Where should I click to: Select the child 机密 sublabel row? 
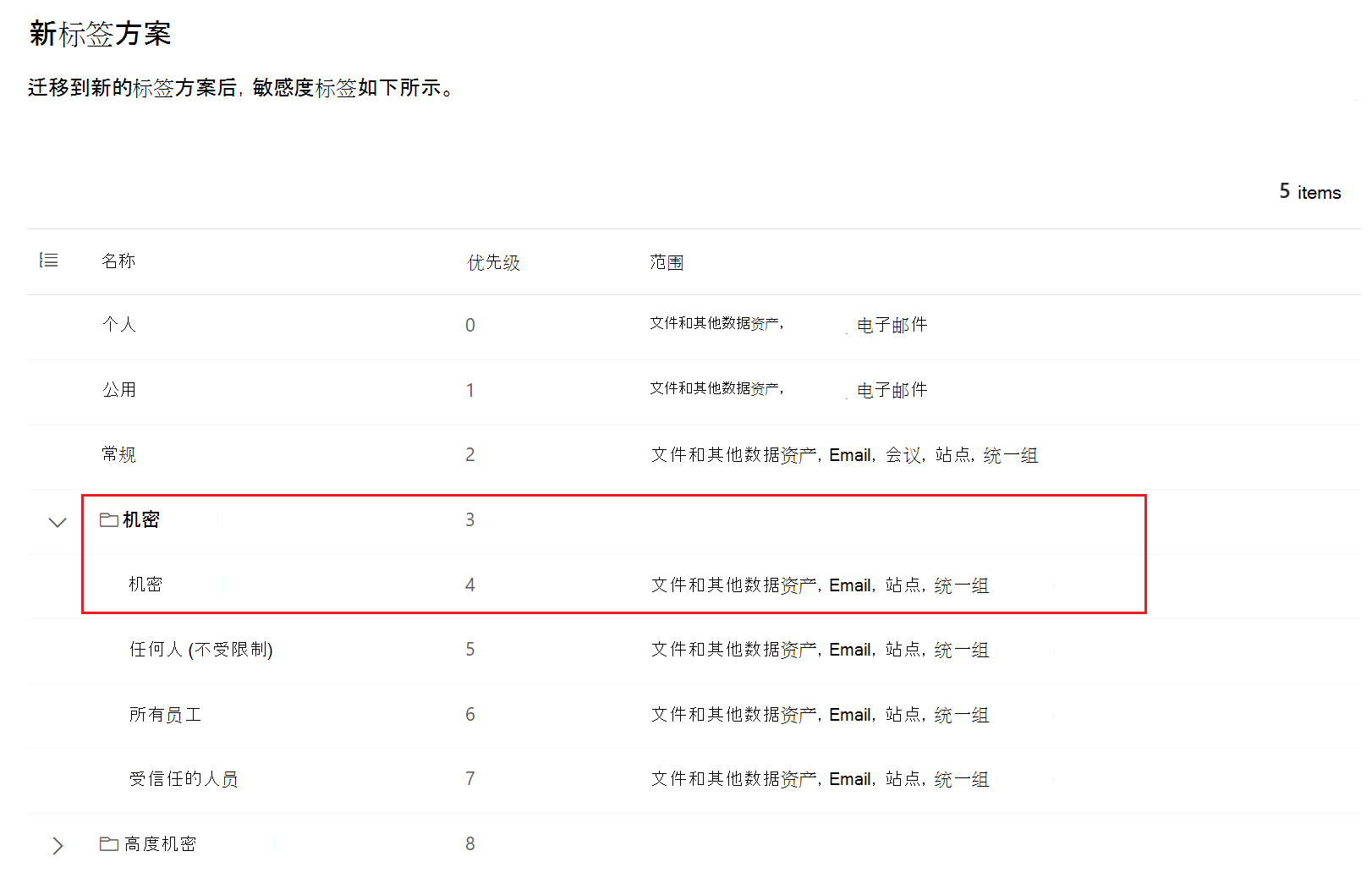tap(145, 584)
